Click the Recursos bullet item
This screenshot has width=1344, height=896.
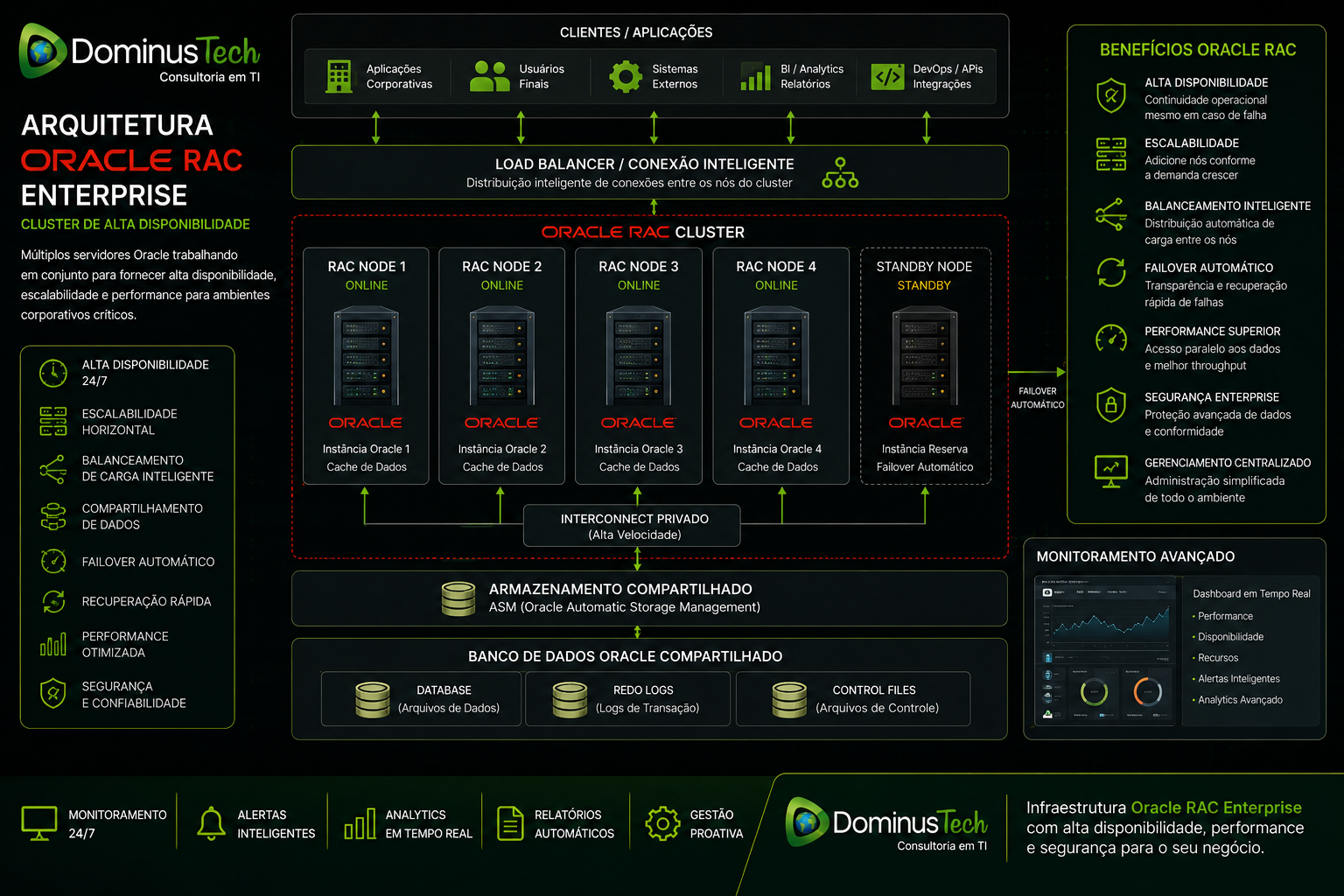[x=1217, y=658]
